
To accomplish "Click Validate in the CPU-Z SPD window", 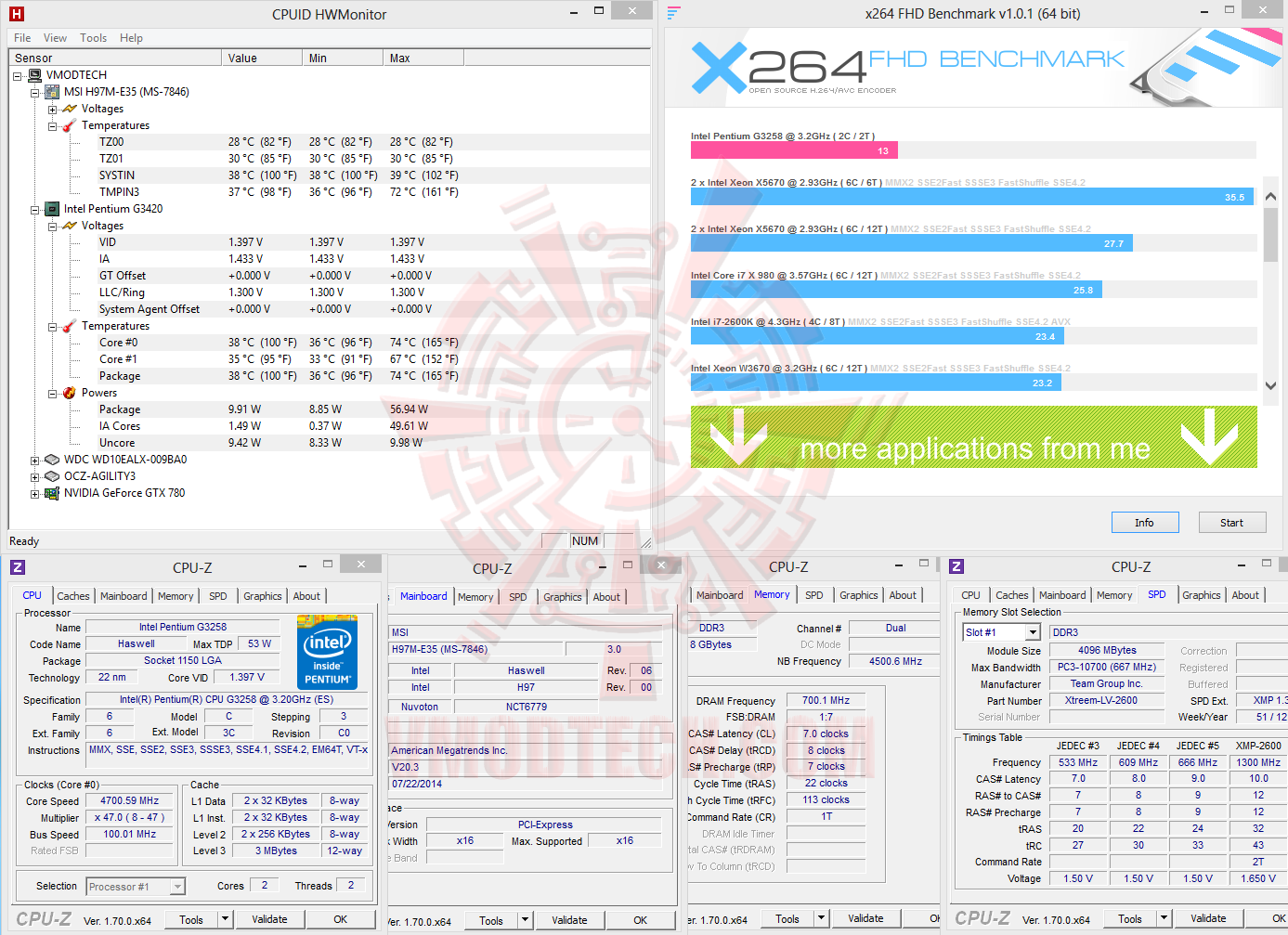I will (1208, 918).
